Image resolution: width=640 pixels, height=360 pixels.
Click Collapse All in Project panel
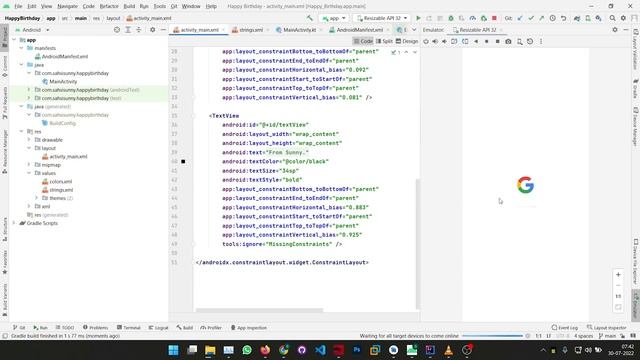pyautogui.click(x=139, y=30)
